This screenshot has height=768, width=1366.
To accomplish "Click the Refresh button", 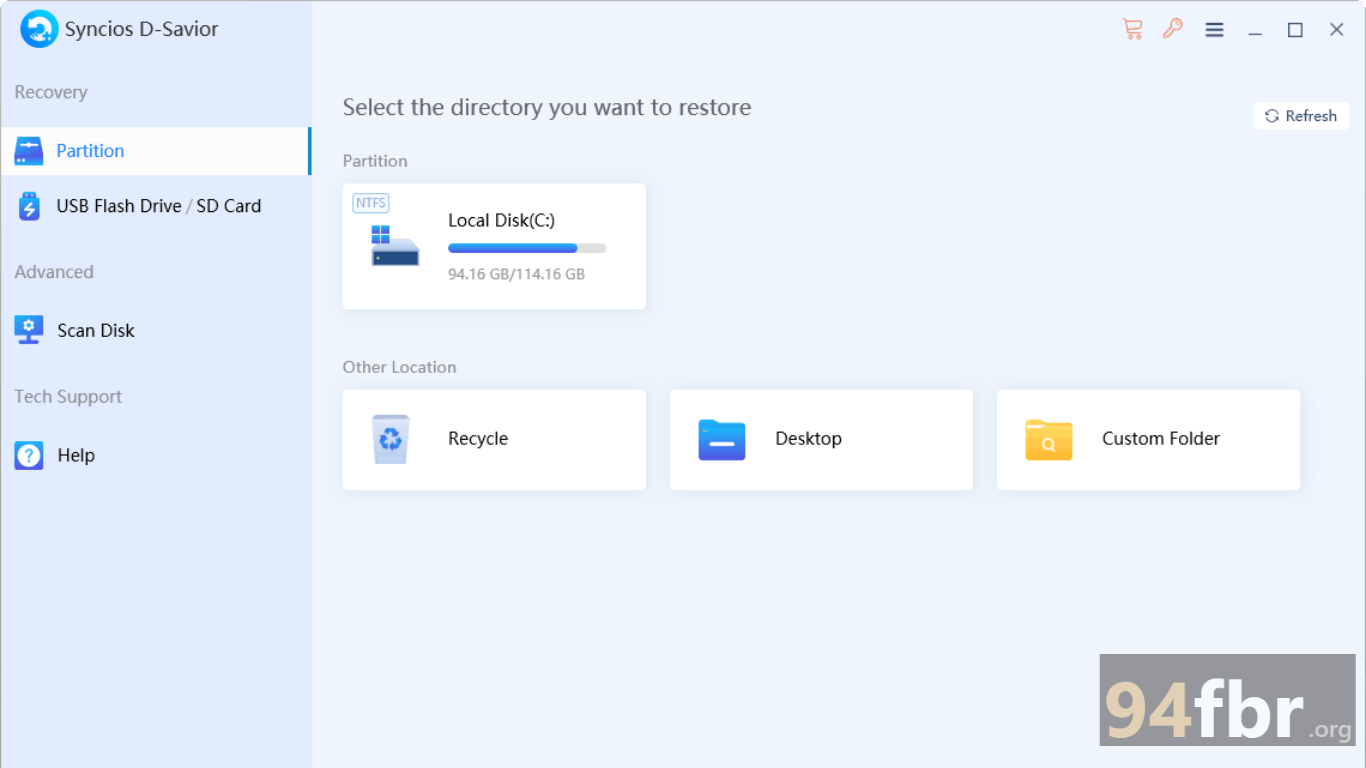I will point(1301,116).
